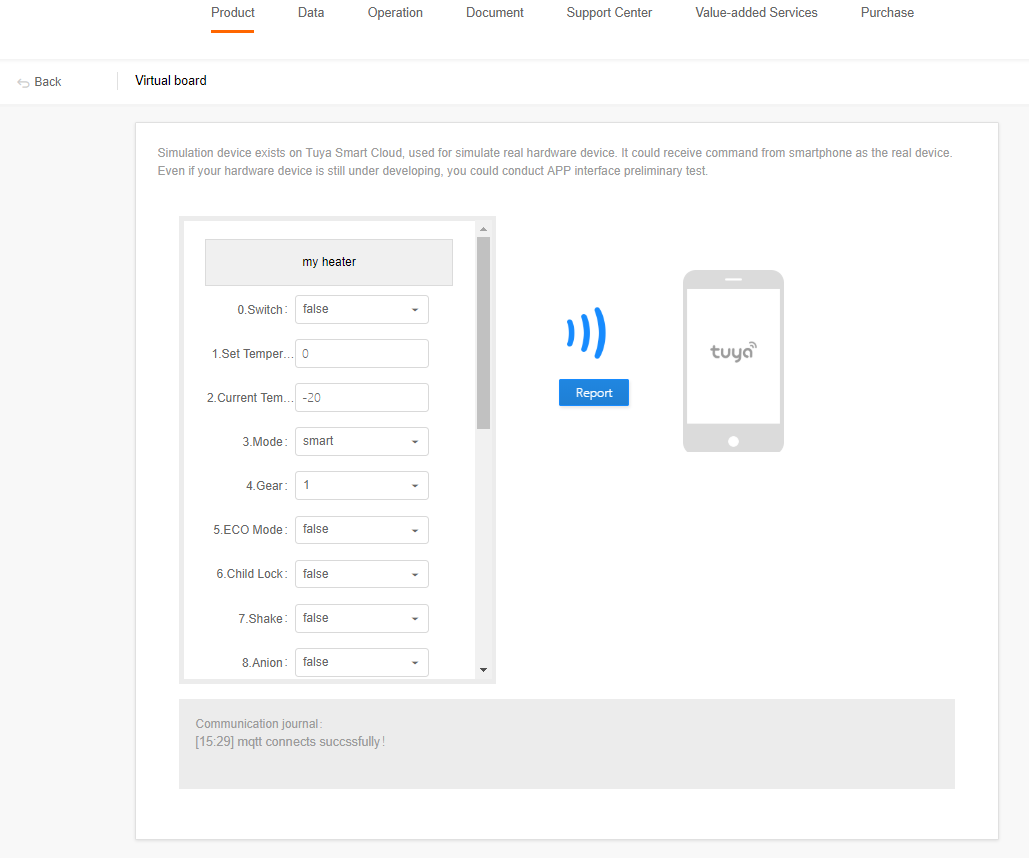Screen dimensions: 1029x858
Task: Click the my heater device header
Action: pyautogui.click(x=329, y=262)
